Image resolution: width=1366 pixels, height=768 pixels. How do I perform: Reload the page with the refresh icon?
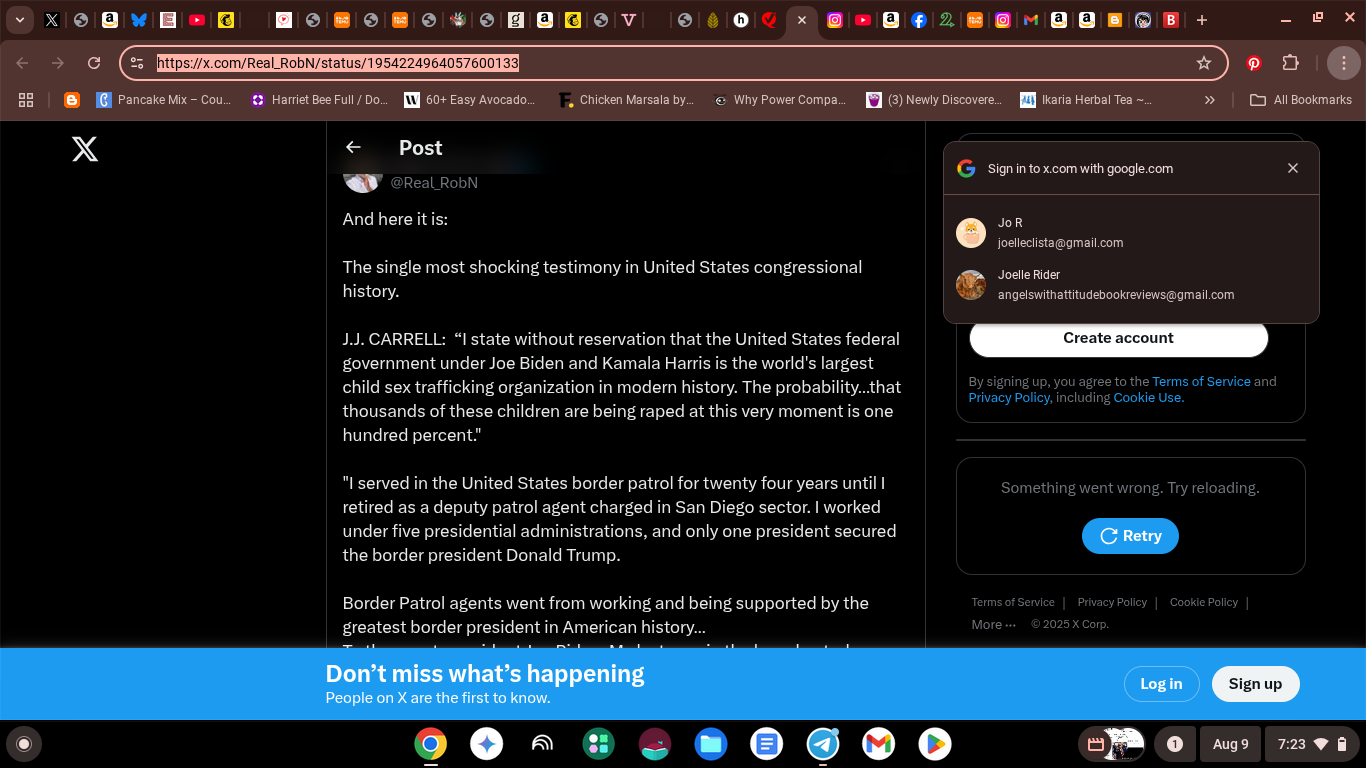point(94,63)
